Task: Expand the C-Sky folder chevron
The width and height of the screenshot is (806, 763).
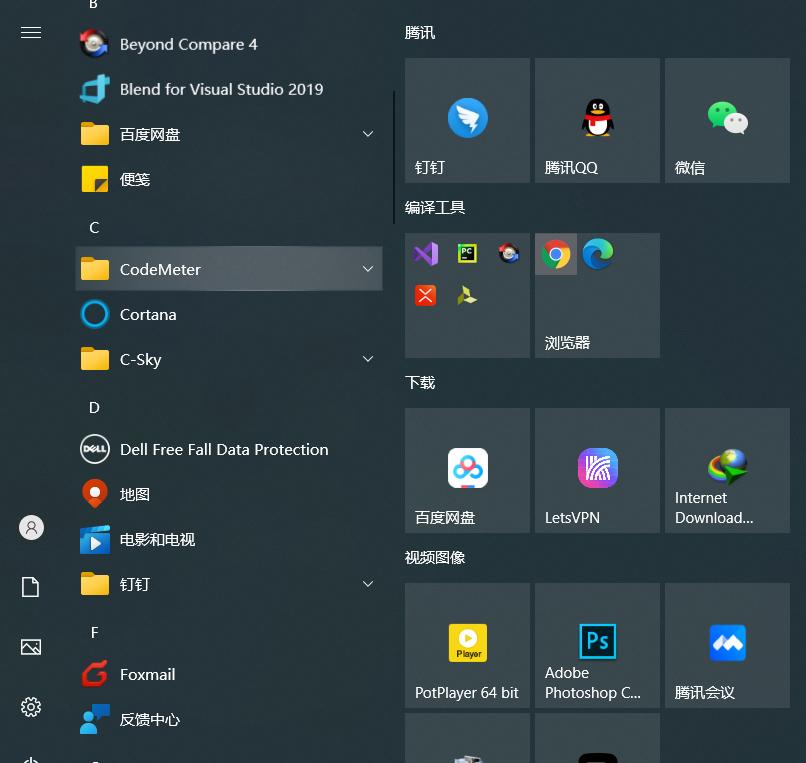Action: [x=367, y=359]
